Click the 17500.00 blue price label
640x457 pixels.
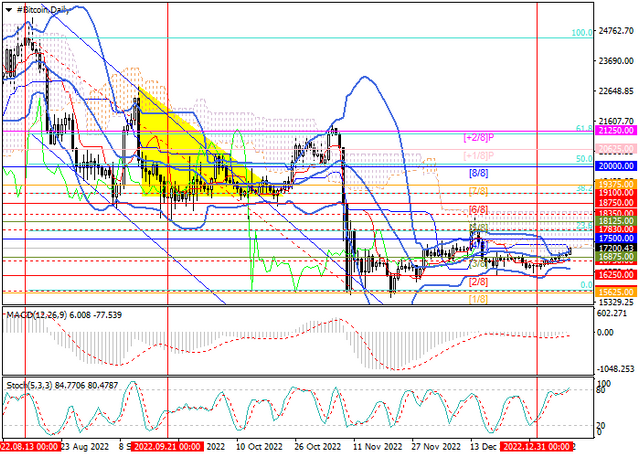click(x=616, y=238)
